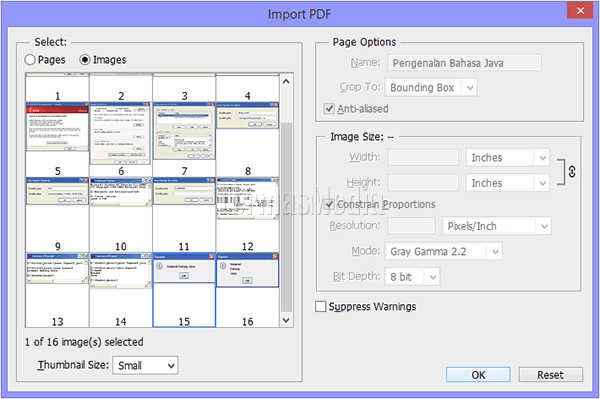Image resolution: width=600 pixels, height=399 pixels.
Task: Select image thumbnail 7
Action: (x=184, y=139)
